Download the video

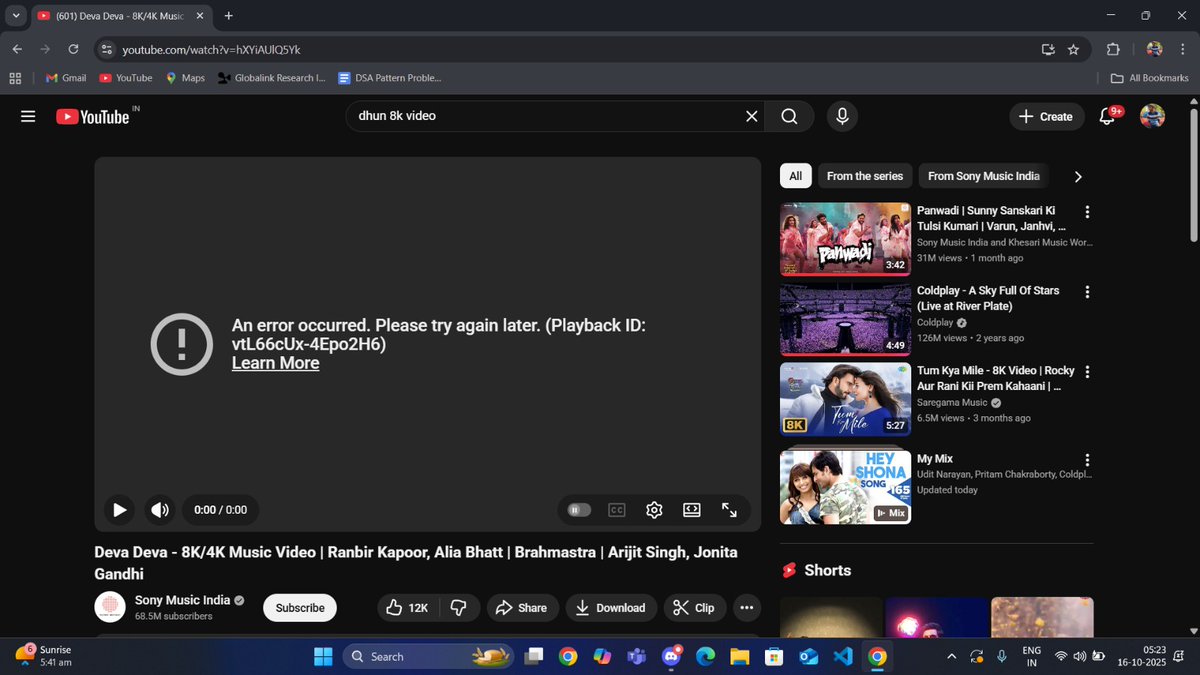[610, 608]
